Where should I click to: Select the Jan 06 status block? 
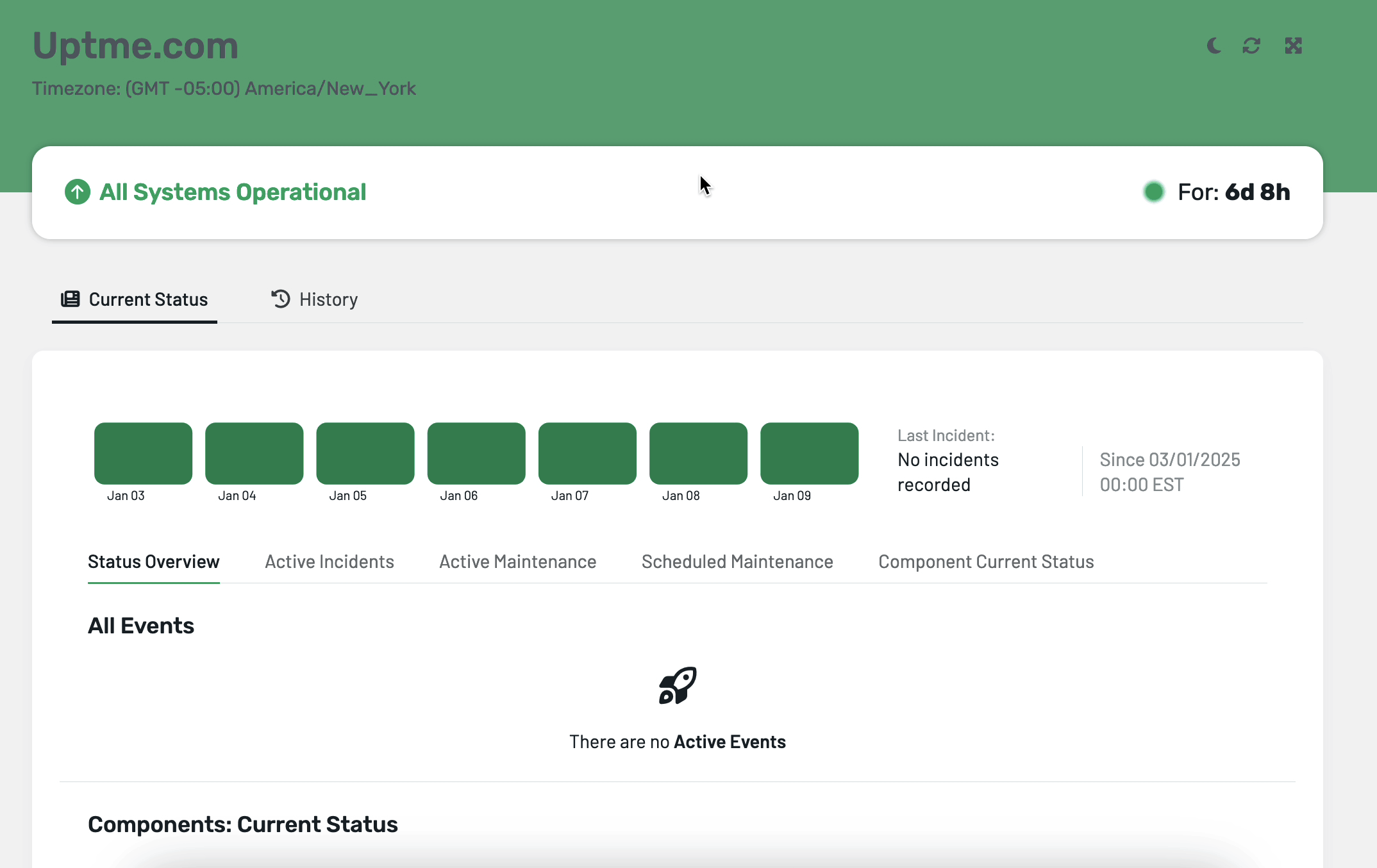point(476,453)
